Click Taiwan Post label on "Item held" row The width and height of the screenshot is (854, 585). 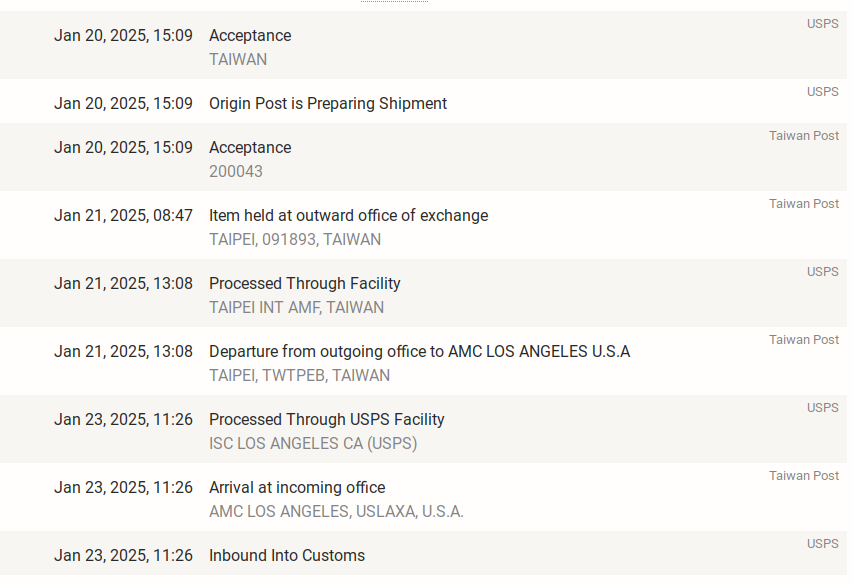(x=803, y=204)
